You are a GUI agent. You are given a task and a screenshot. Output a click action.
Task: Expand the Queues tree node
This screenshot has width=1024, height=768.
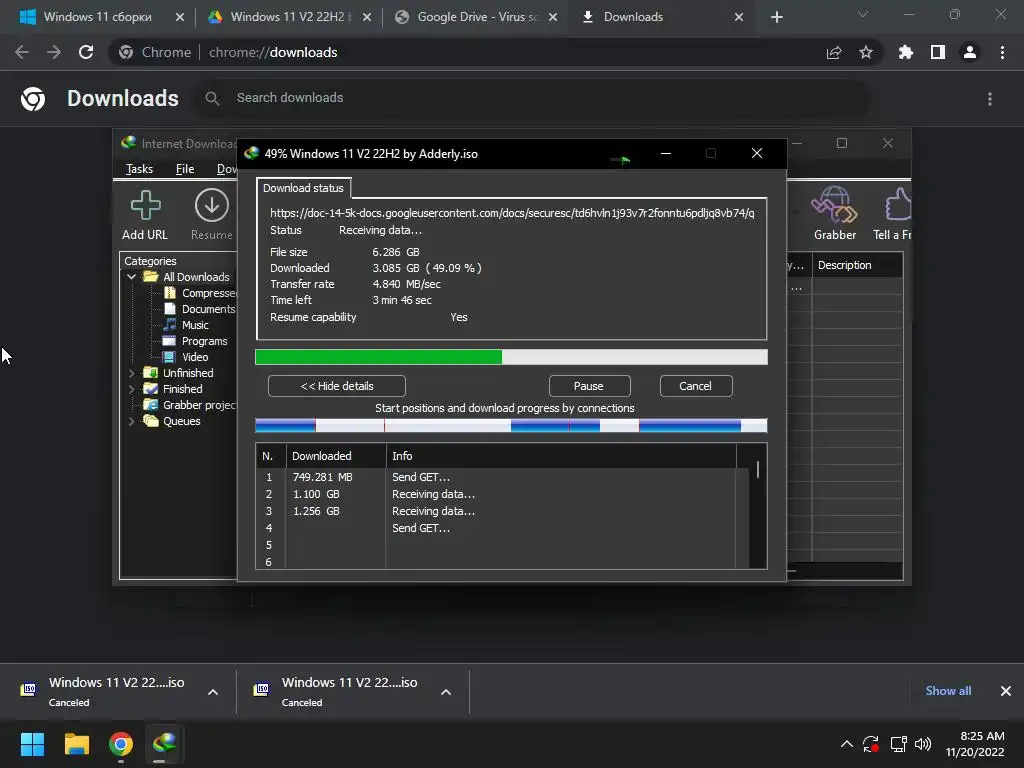pos(131,421)
